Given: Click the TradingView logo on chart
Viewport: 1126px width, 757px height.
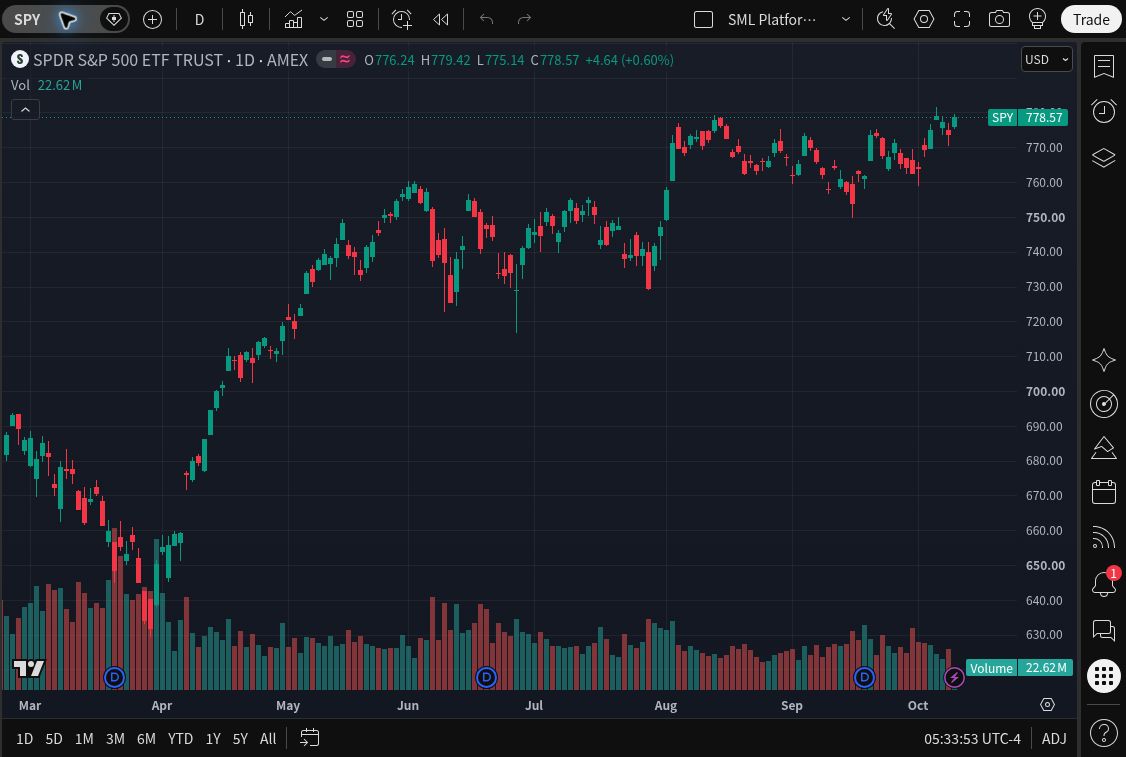Looking at the screenshot, I should tap(29, 669).
